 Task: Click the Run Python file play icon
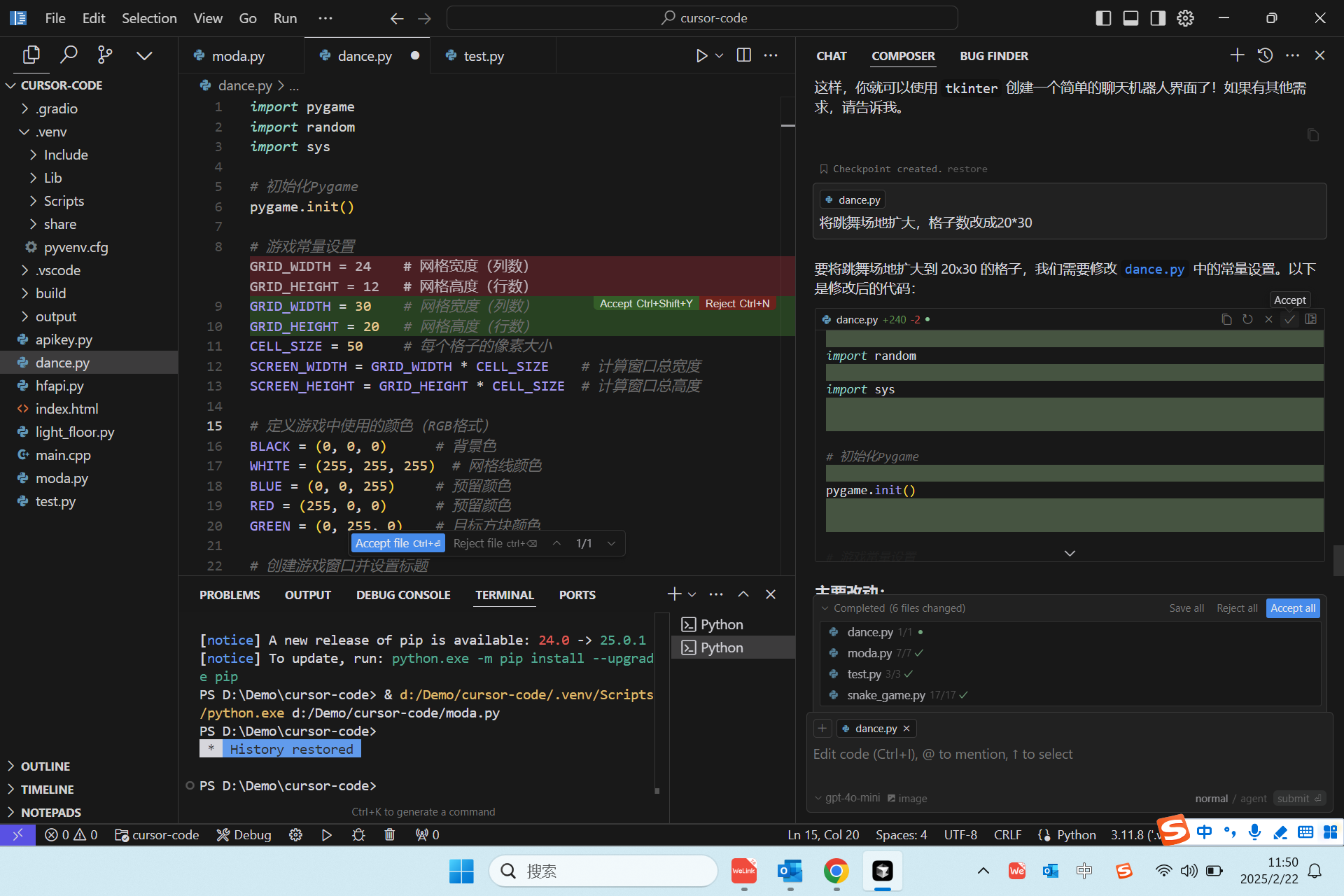[x=701, y=55]
